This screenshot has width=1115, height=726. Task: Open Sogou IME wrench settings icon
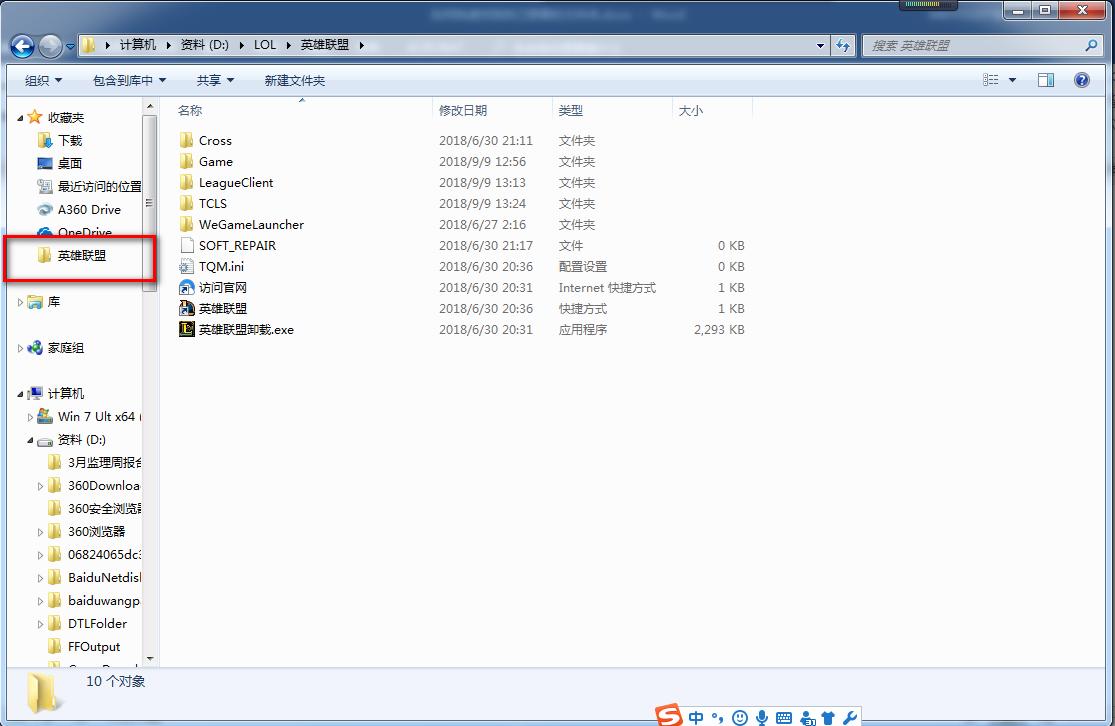click(x=850, y=717)
